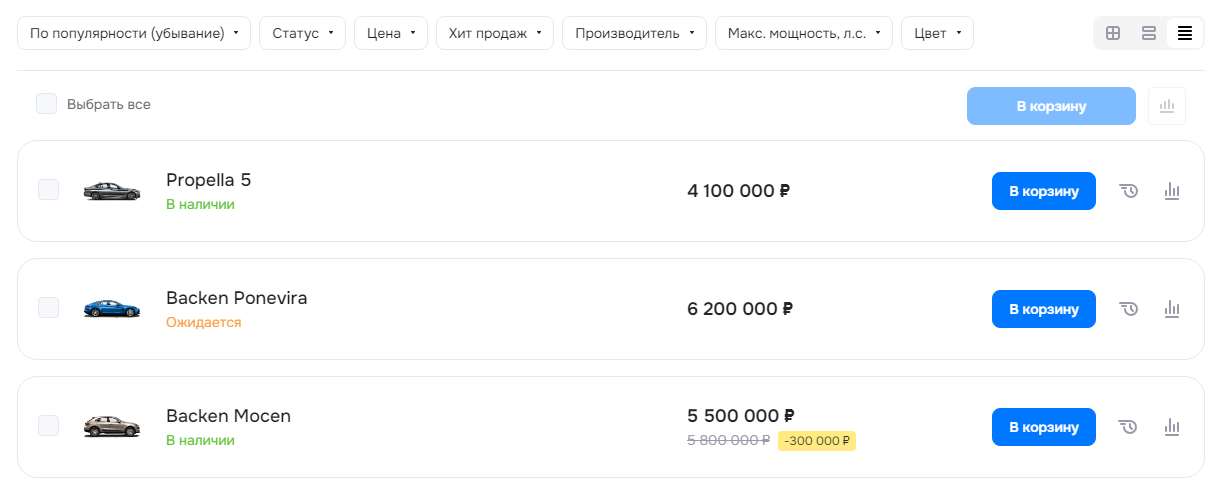Screen dimensions: 1223x495
Task: Add Backen Mocen to comparison chart
Action: (1173, 427)
